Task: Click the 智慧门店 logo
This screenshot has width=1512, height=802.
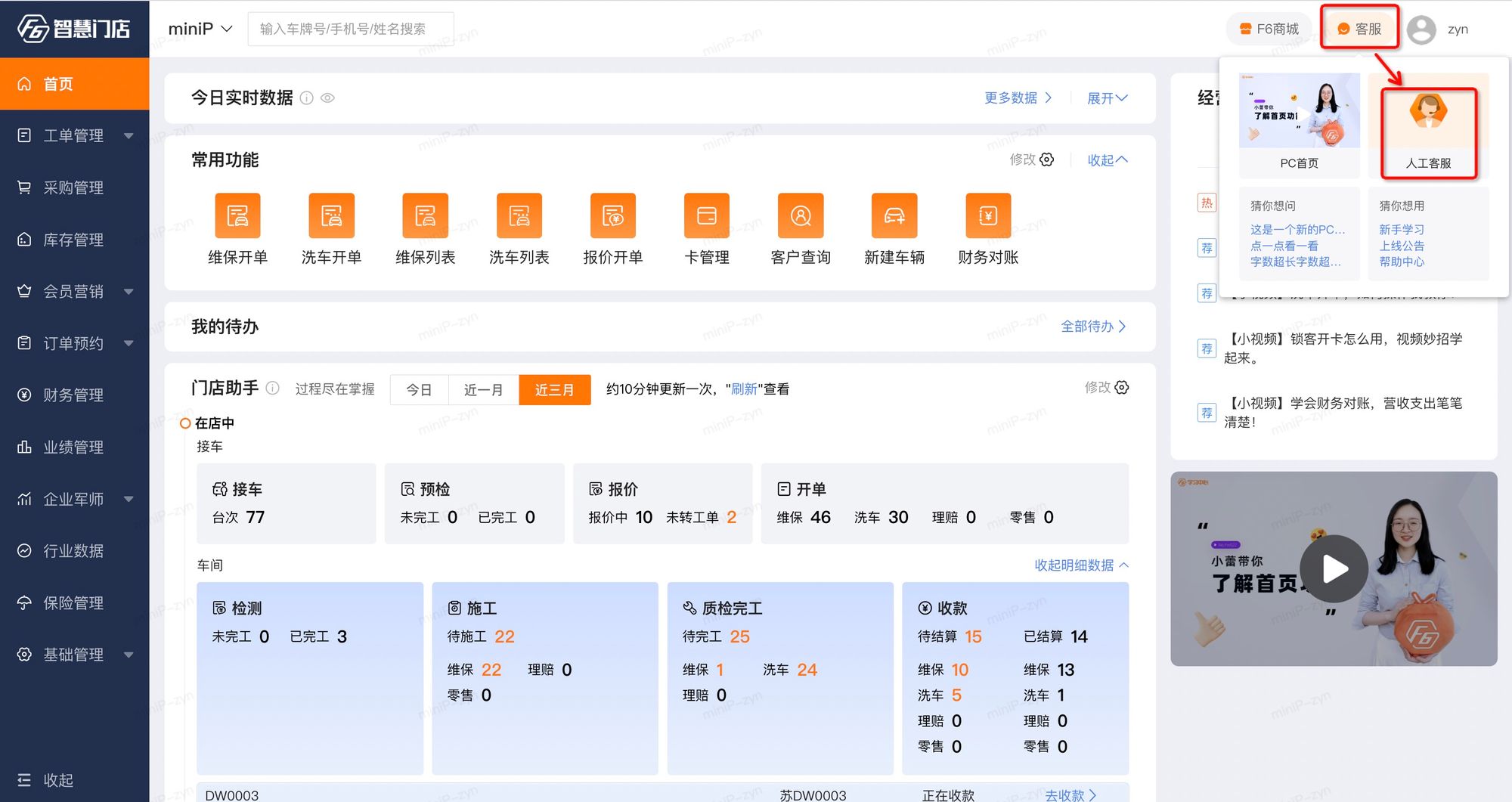Action: click(74, 29)
